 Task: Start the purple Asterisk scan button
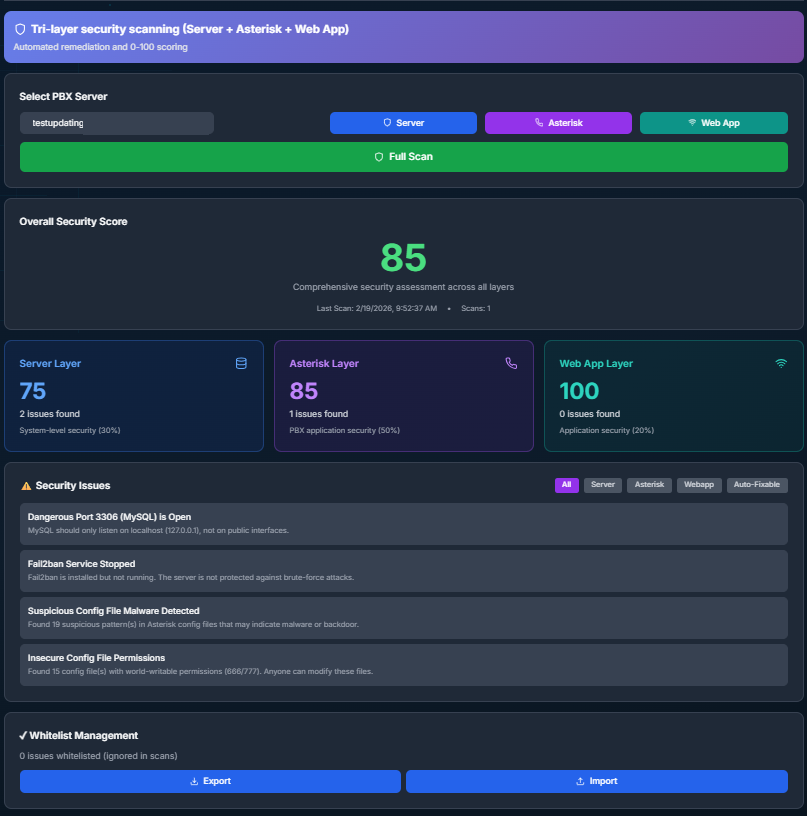click(558, 123)
